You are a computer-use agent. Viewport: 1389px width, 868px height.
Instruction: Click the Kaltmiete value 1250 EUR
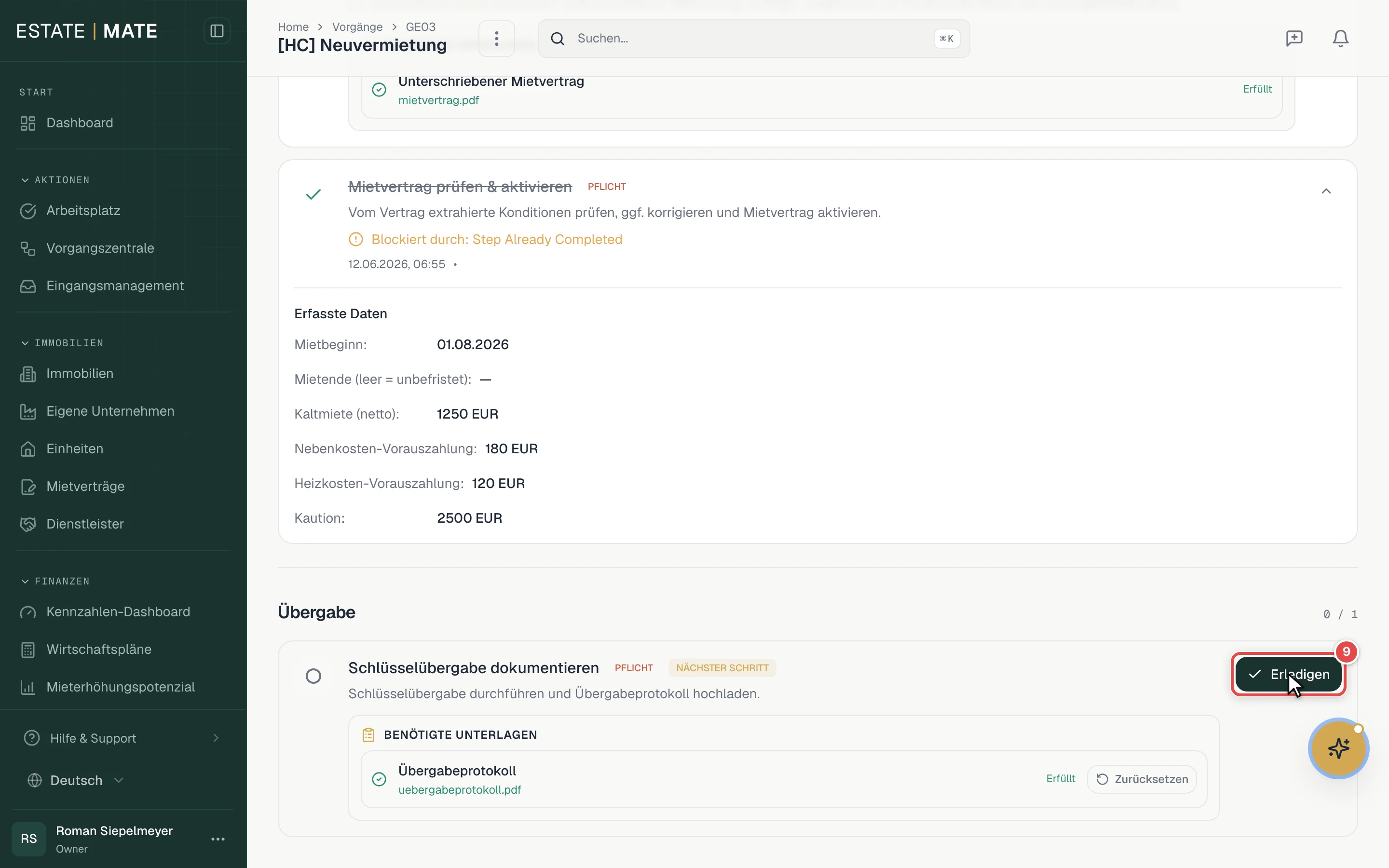click(x=467, y=414)
